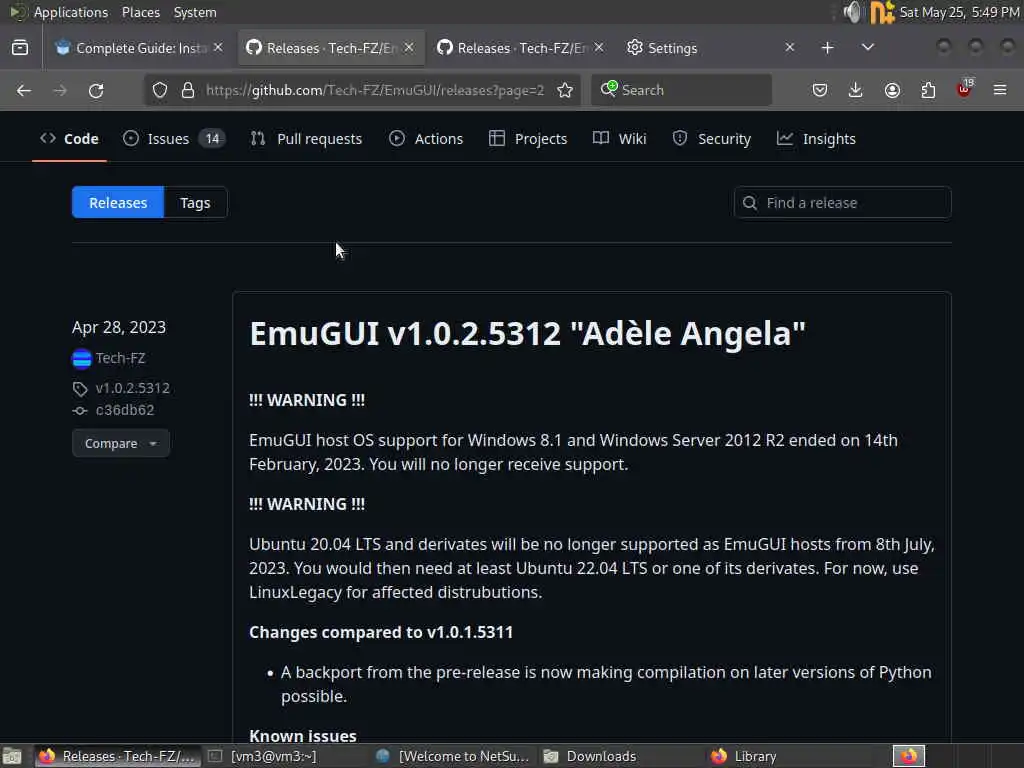Open Firefox hamburger application menu
The height and width of the screenshot is (768, 1024).
click(x=1000, y=90)
